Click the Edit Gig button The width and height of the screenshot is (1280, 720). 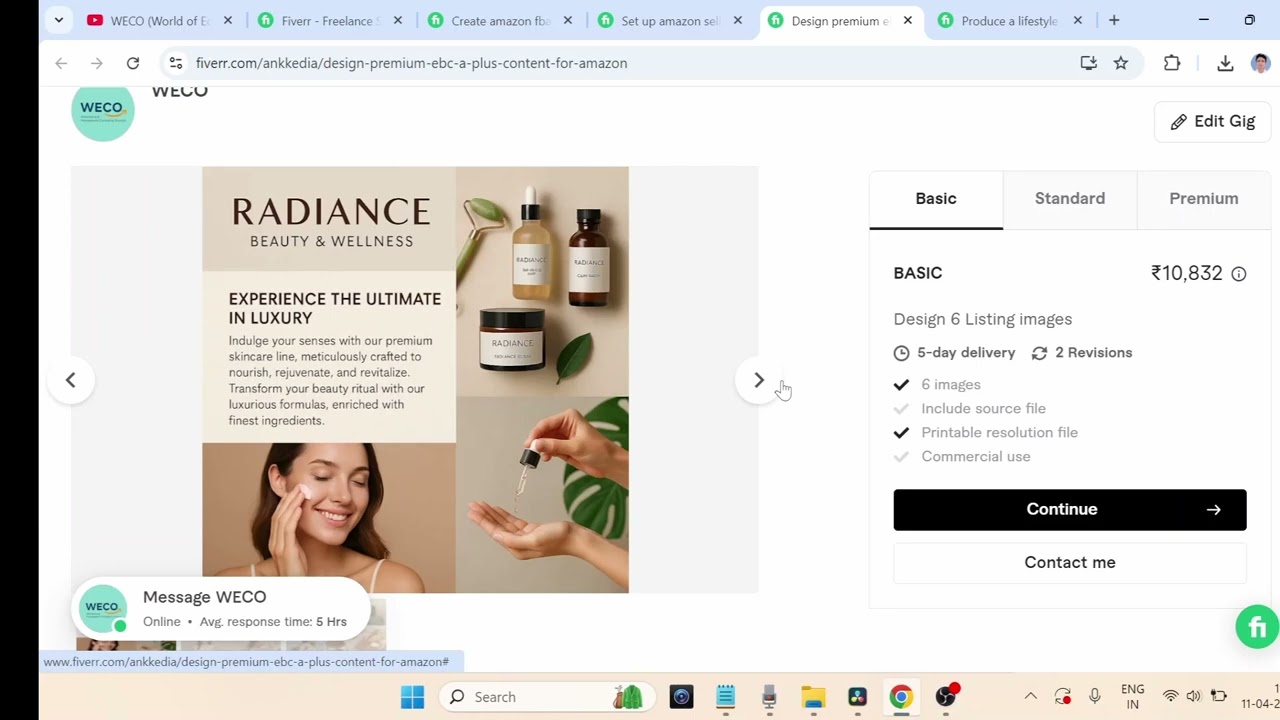click(x=1212, y=121)
